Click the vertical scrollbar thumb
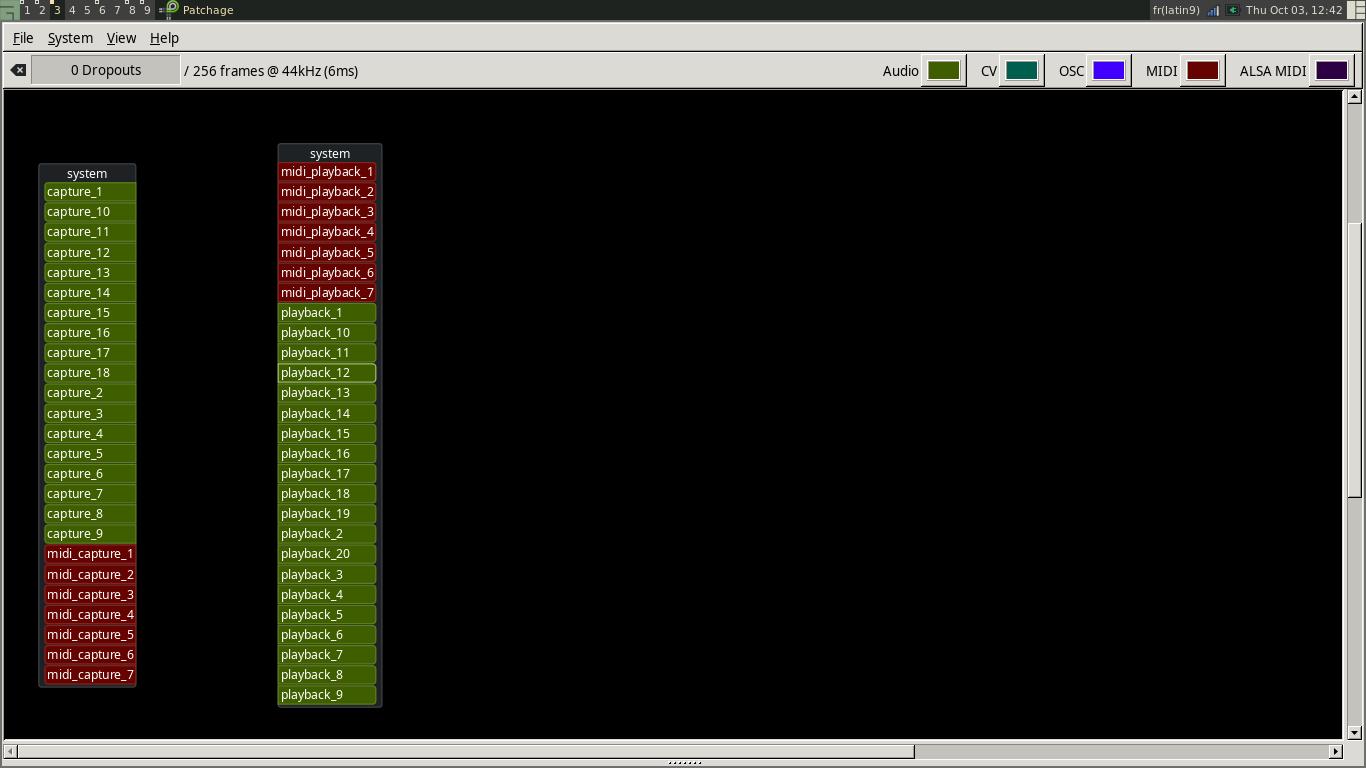 1355,358
